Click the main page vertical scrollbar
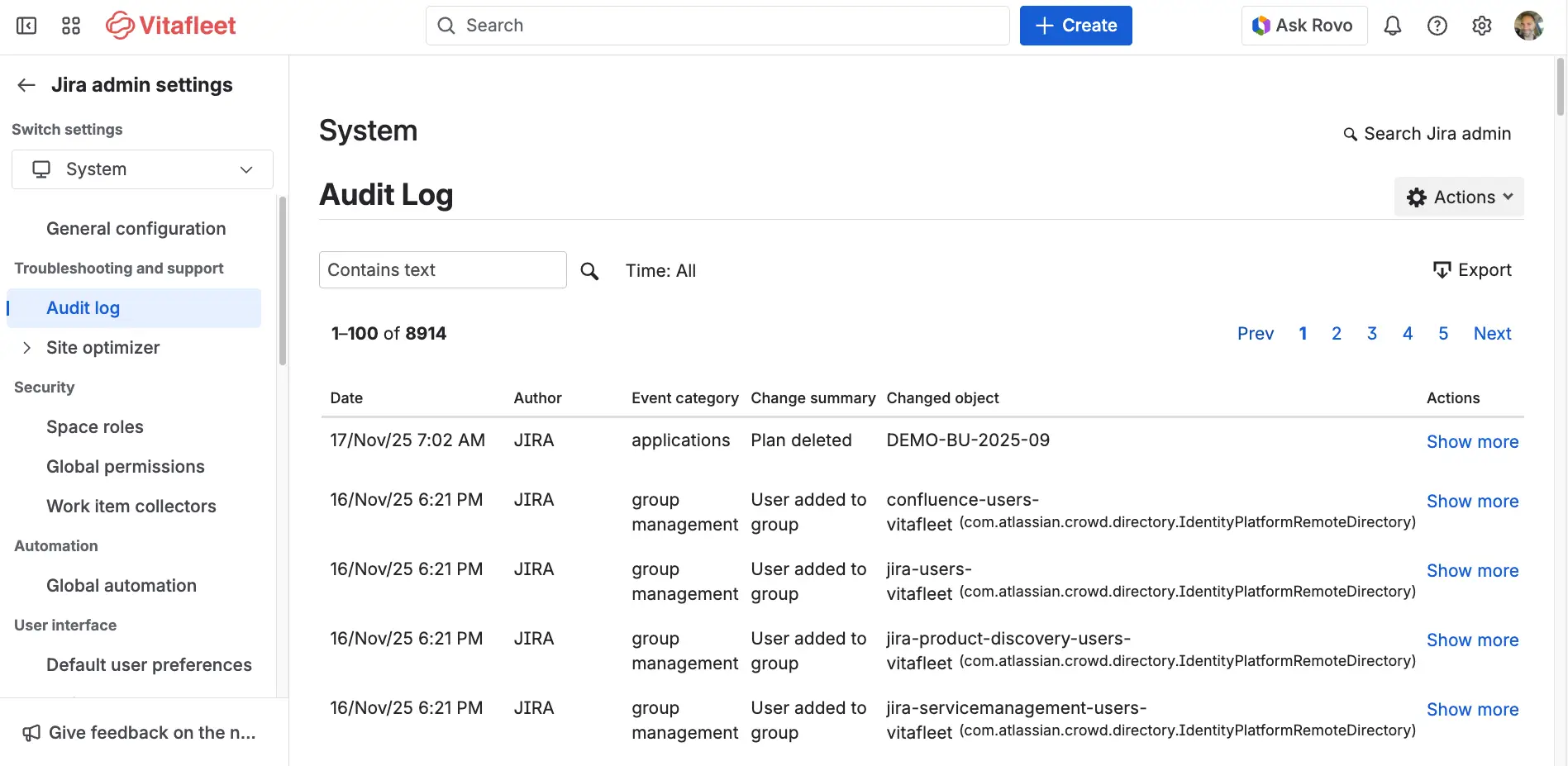Image resolution: width=1568 pixels, height=766 pixels. coord(1561,87)
